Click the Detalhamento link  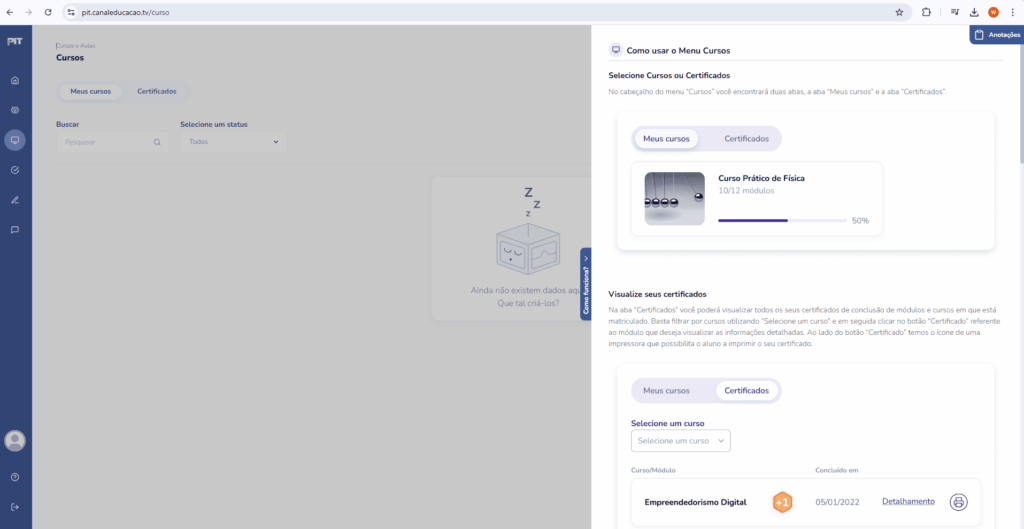[908, 502]
